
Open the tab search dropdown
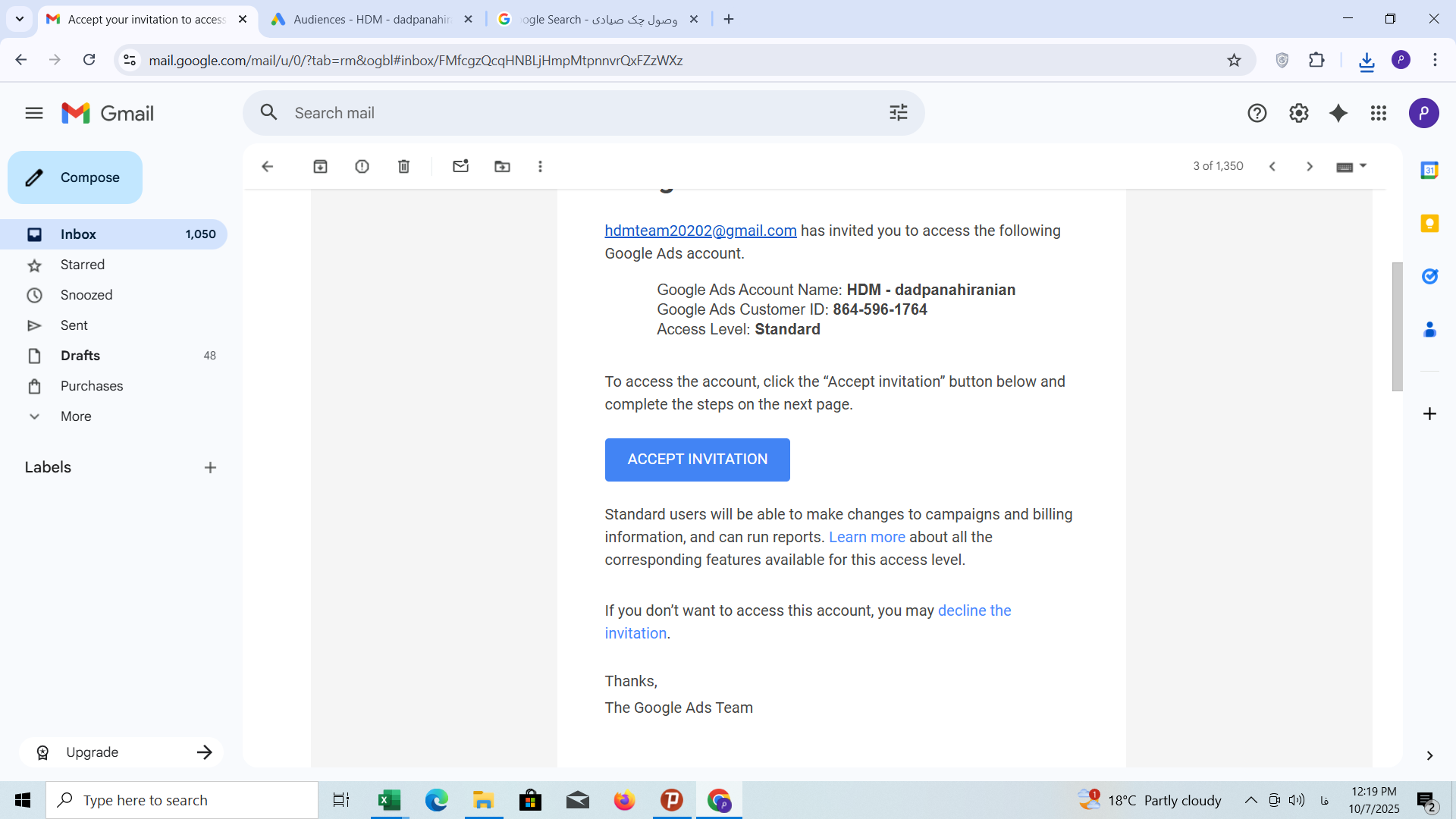(20, 19)
